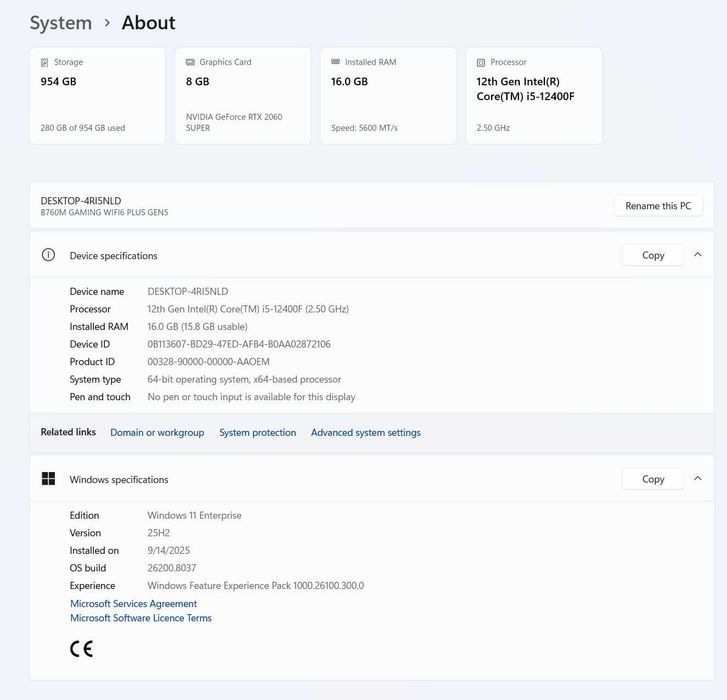Viewport: 727px width, 700px height.
Task: Copy the Windows specifications
Action: pos(653,479)
